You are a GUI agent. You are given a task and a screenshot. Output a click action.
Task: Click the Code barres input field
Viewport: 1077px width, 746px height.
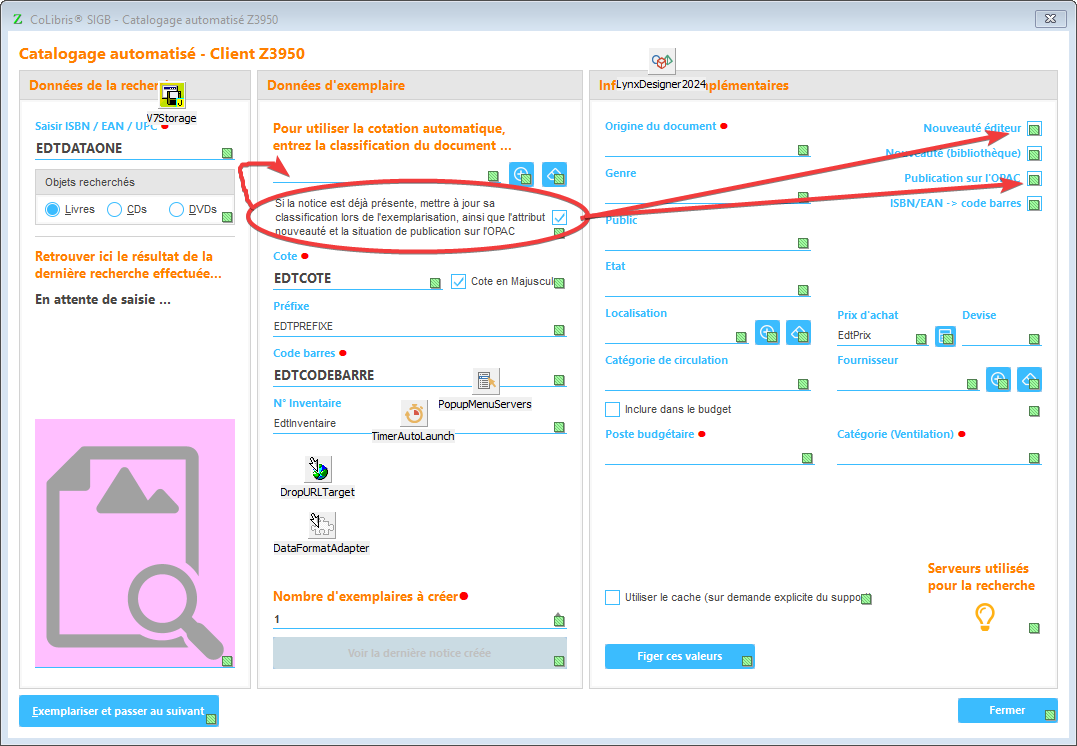pos(410,376)
